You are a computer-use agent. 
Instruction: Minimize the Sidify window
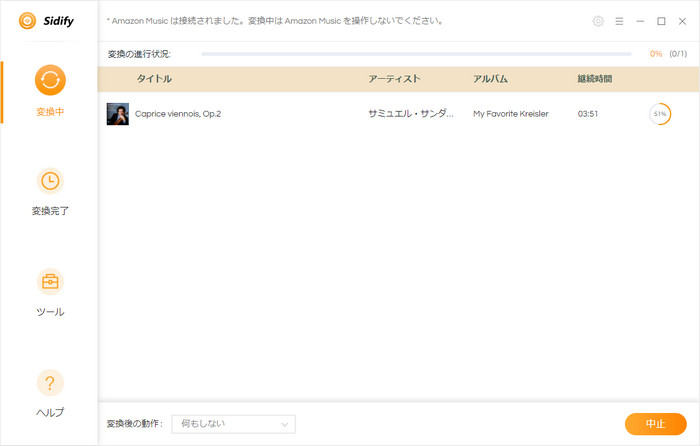(x=640, y=21)
